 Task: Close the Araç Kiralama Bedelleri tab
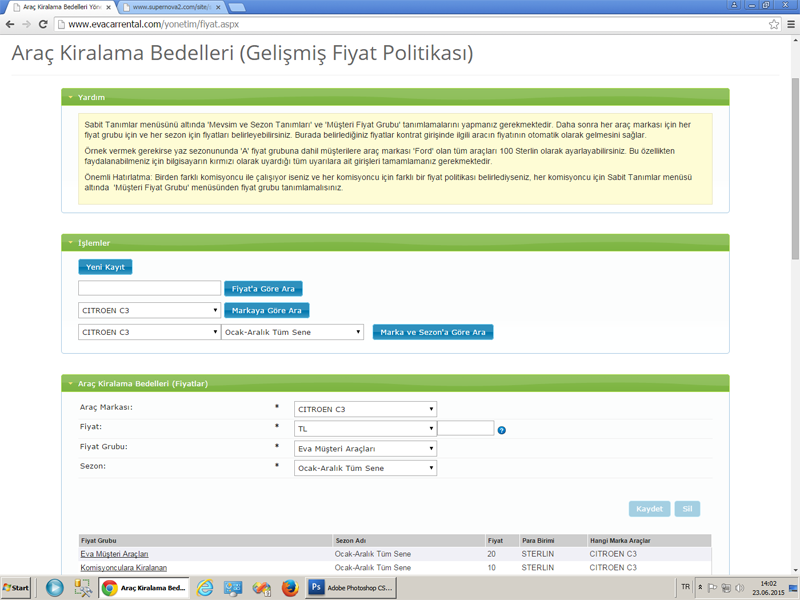[108, 7]
